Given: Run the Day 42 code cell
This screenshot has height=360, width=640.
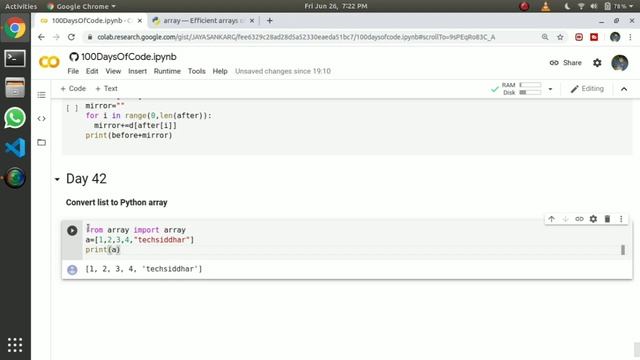Looking at the screenshot, I should (x=72, y=231).
